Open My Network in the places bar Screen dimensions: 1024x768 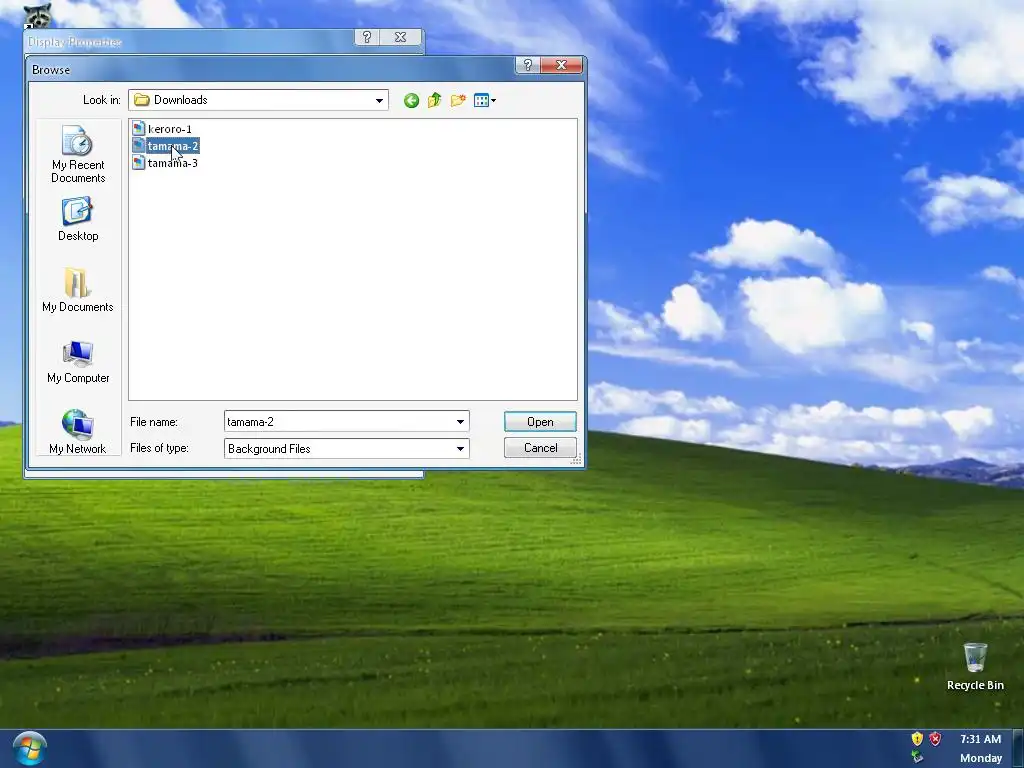78,431
